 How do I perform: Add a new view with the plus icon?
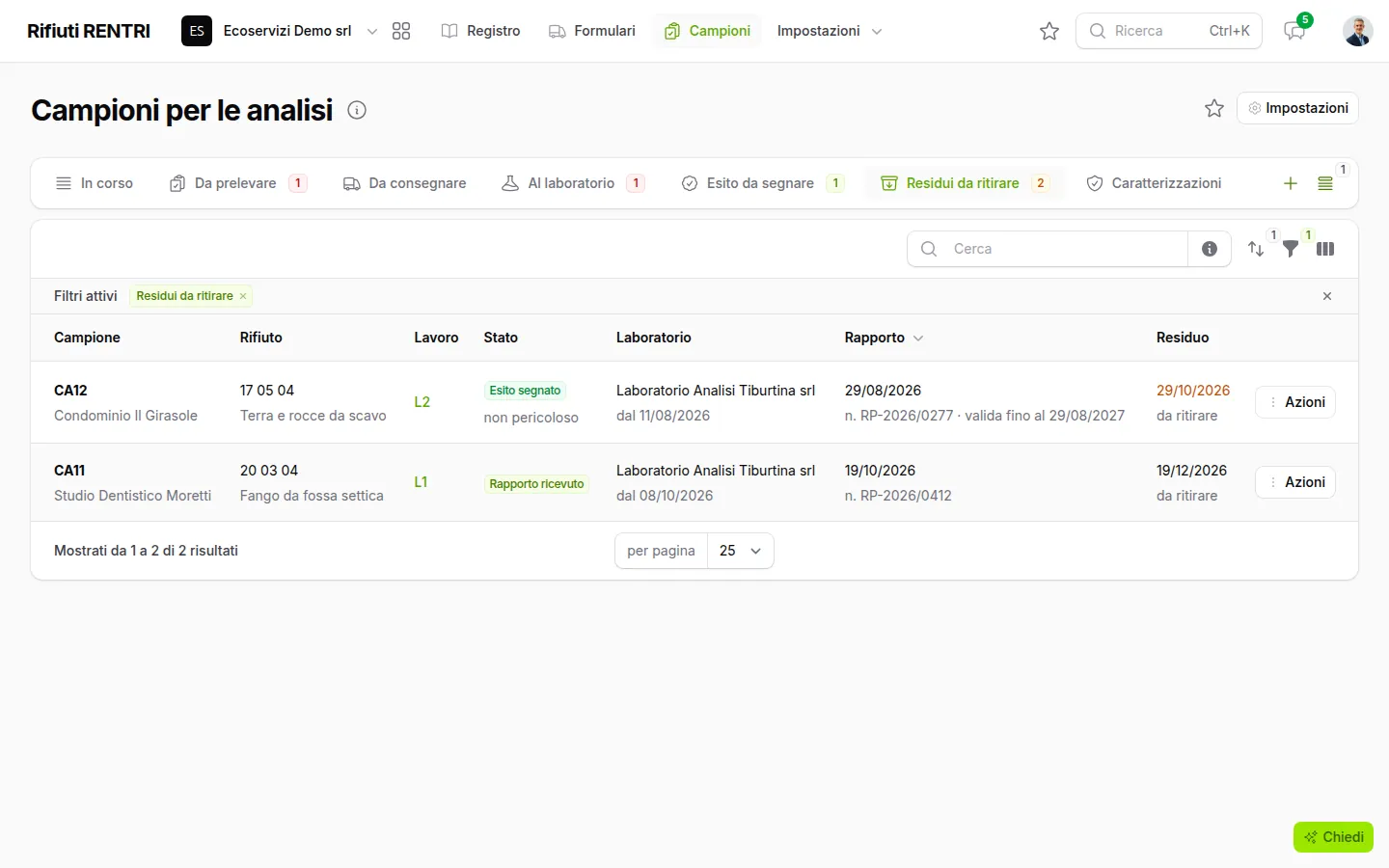point(1291,183)
